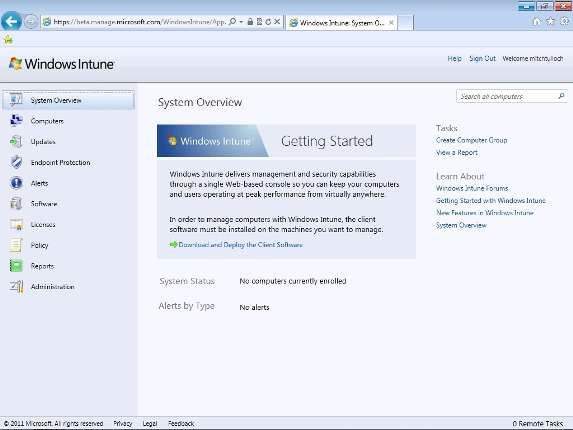
Task: Click the magnifier icon in computer search box
Action: click(x=561, y=96)
